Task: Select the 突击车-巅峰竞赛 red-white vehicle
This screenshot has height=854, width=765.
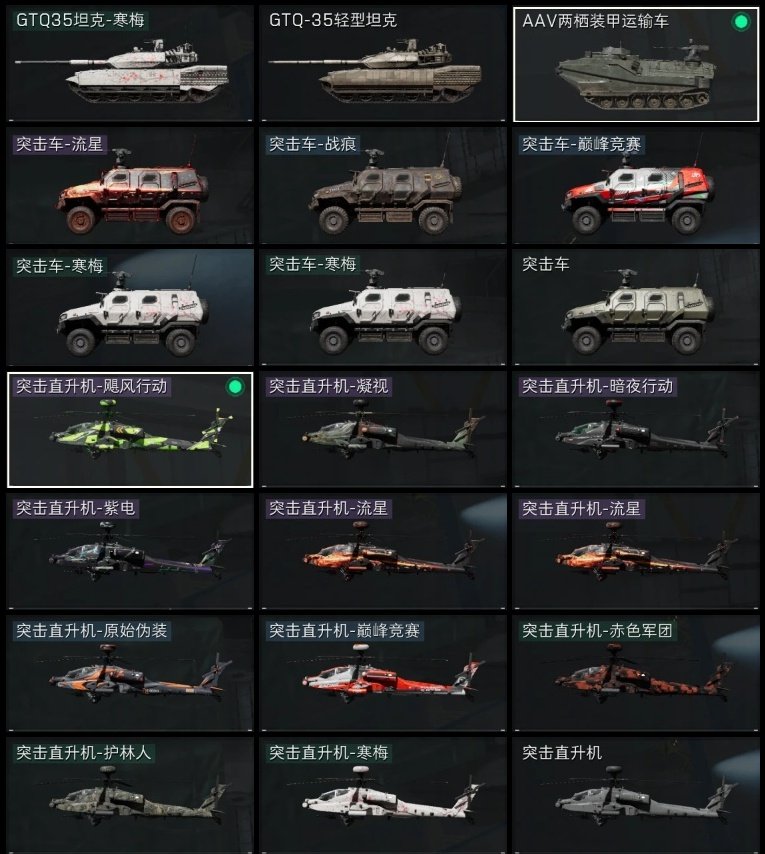Action: [x=636, y=186]
